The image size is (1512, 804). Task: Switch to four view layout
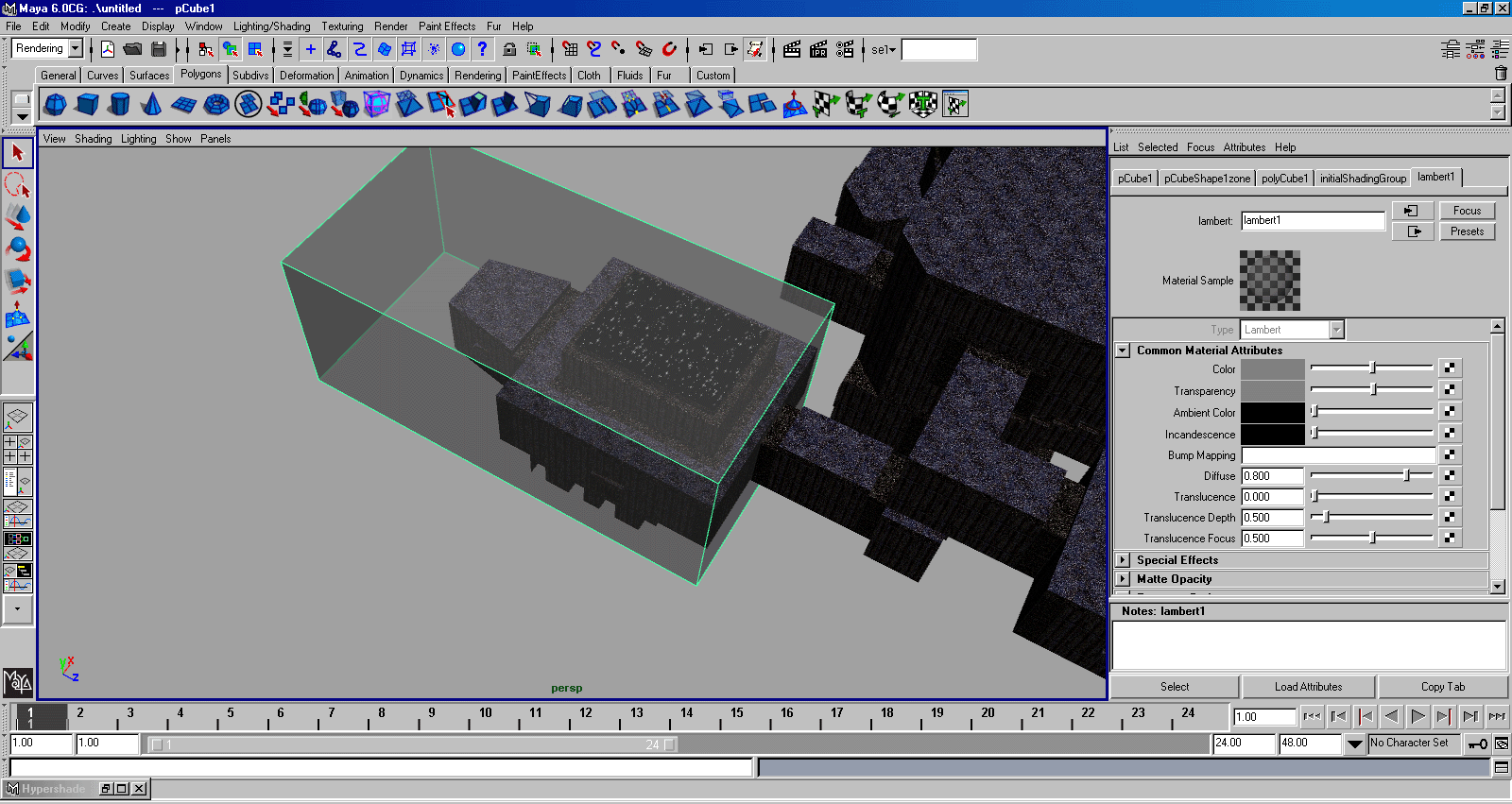(x=18, y=449)
